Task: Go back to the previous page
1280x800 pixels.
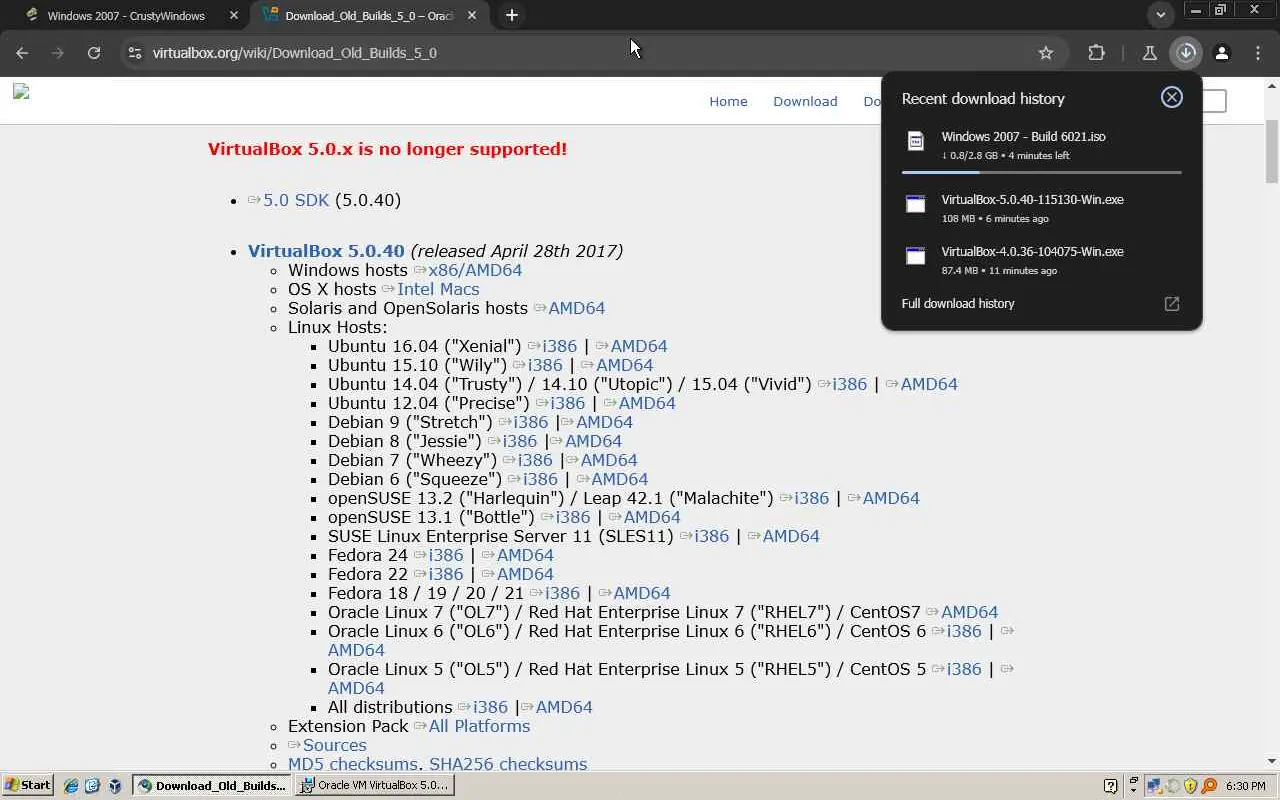Action: point(22,53)
